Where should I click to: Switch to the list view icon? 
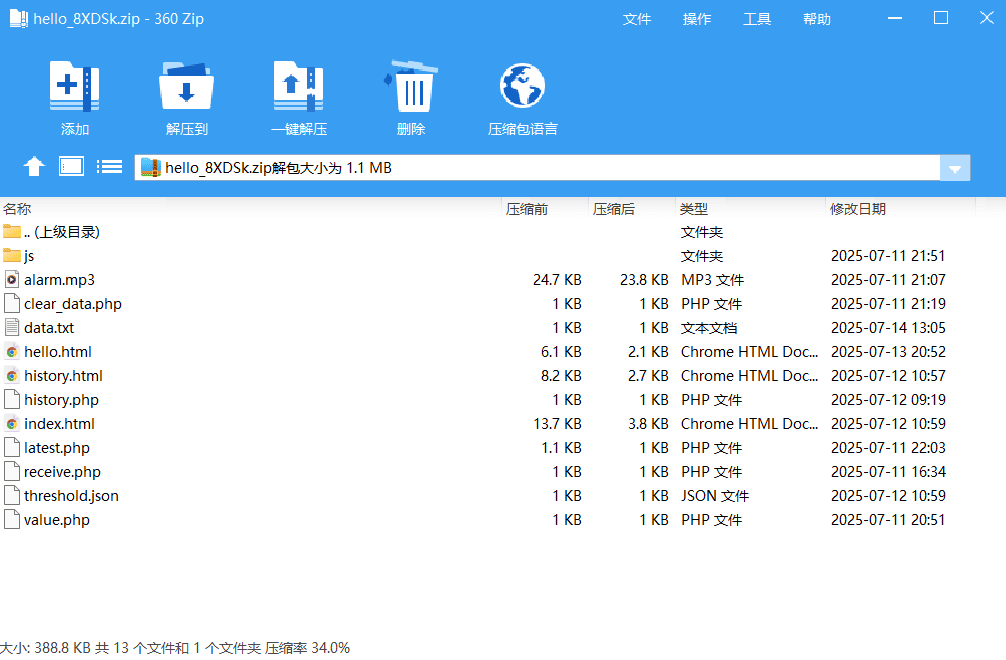[109, 167]
